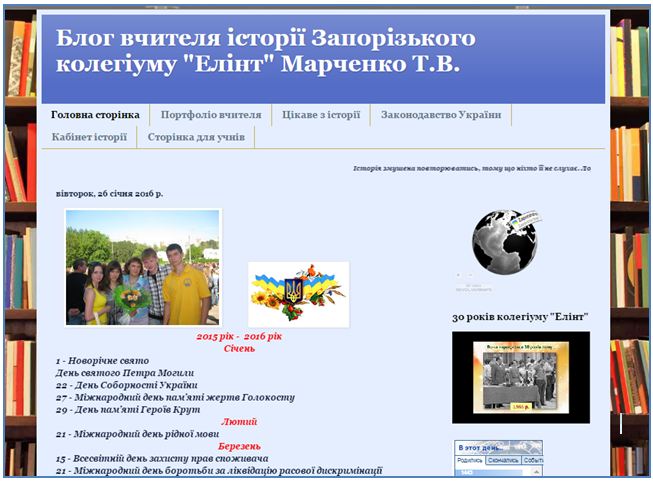Click the rotating globe visitor map widget
This screenshot has height=482, width=653.
505,243
